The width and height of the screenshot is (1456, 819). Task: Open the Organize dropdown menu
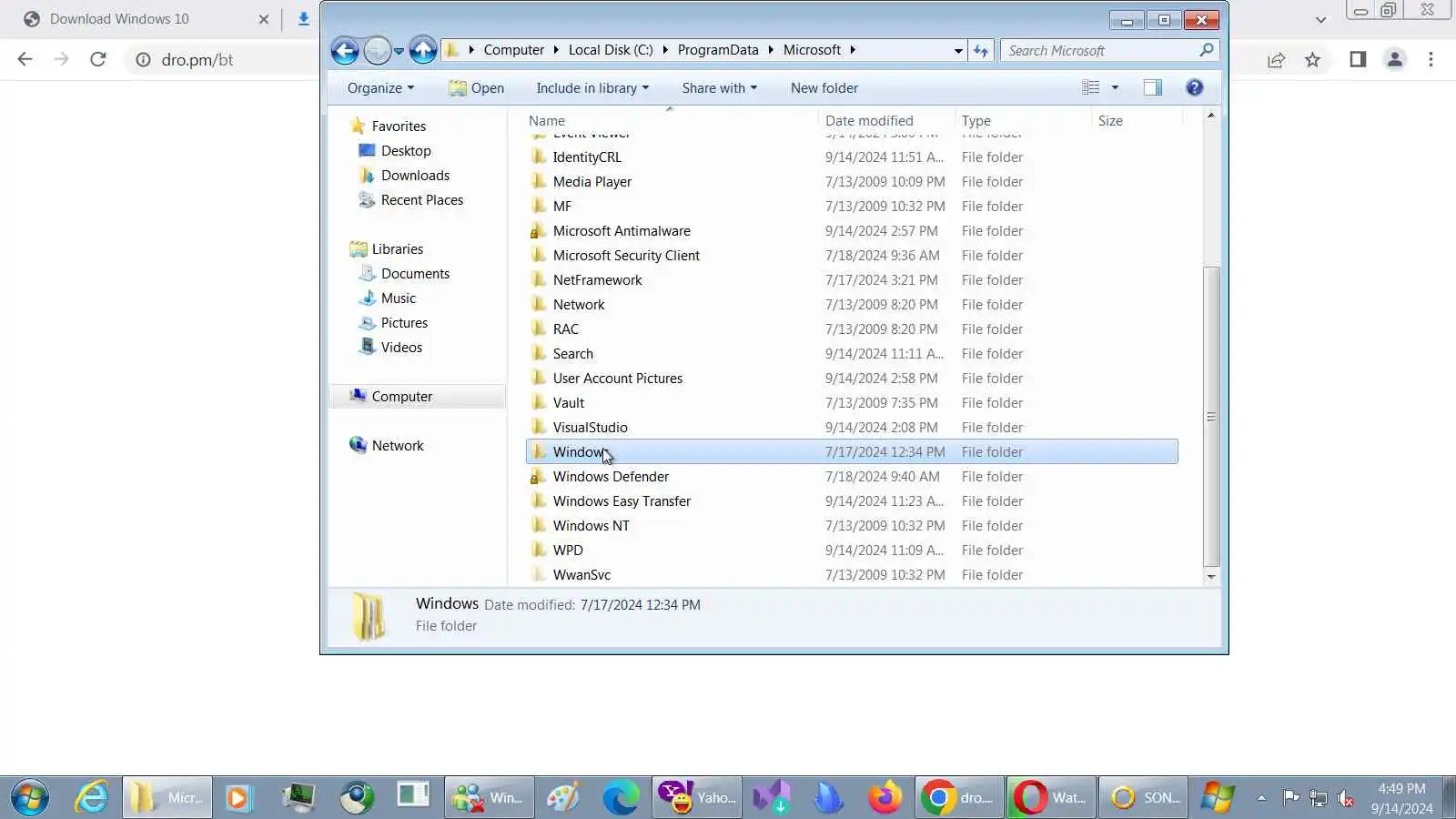380,88
